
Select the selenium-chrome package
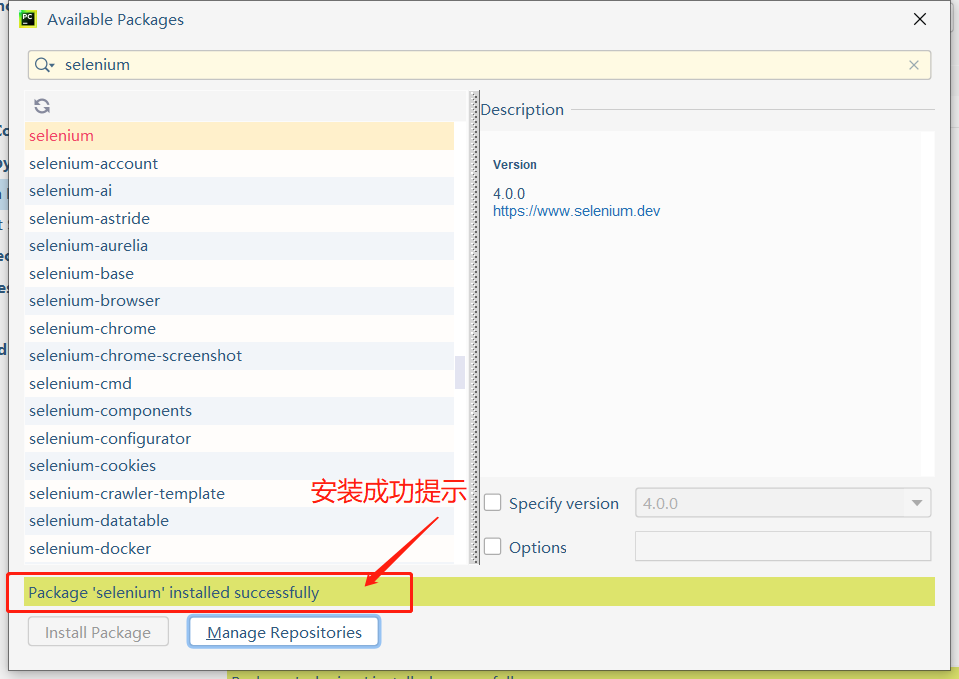[239, 328]
